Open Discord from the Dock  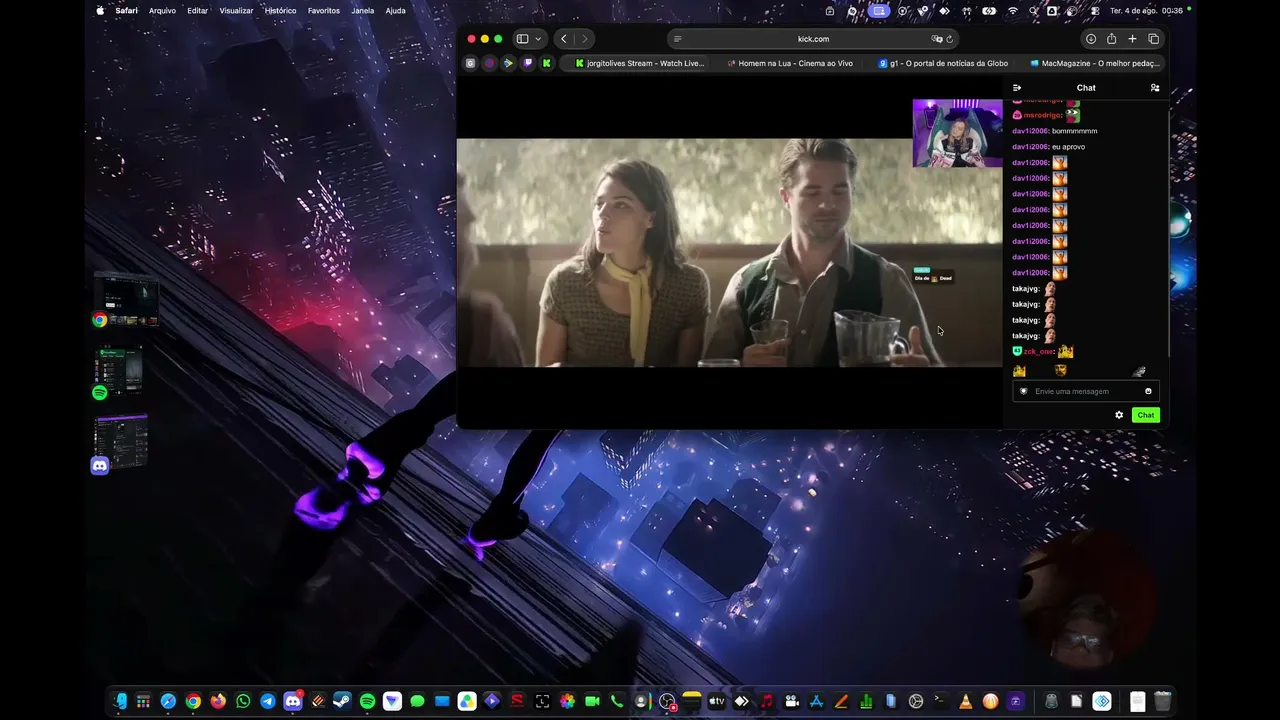click(x=293, y=702)
